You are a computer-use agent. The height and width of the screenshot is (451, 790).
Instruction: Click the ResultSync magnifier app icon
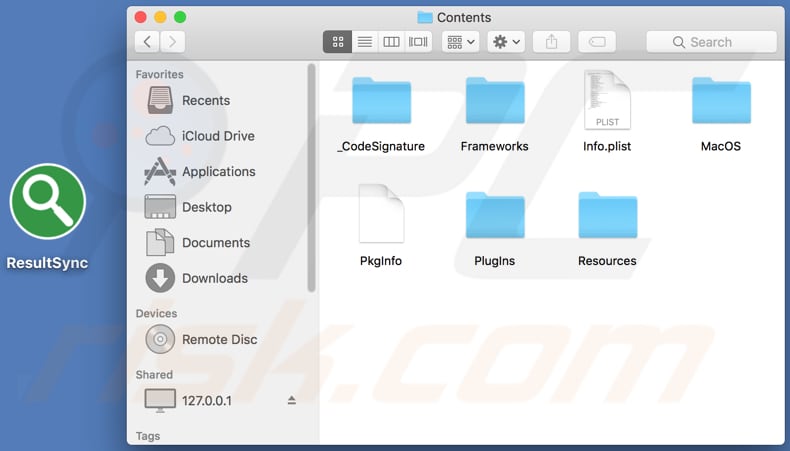[48, 201]
